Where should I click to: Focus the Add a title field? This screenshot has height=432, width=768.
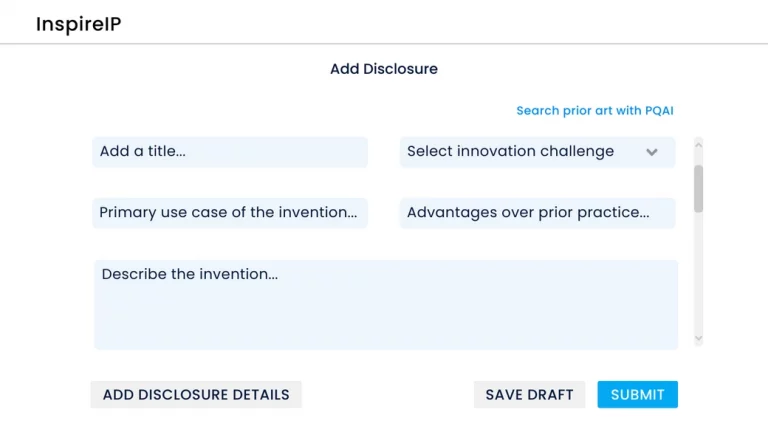pos(230,152)
